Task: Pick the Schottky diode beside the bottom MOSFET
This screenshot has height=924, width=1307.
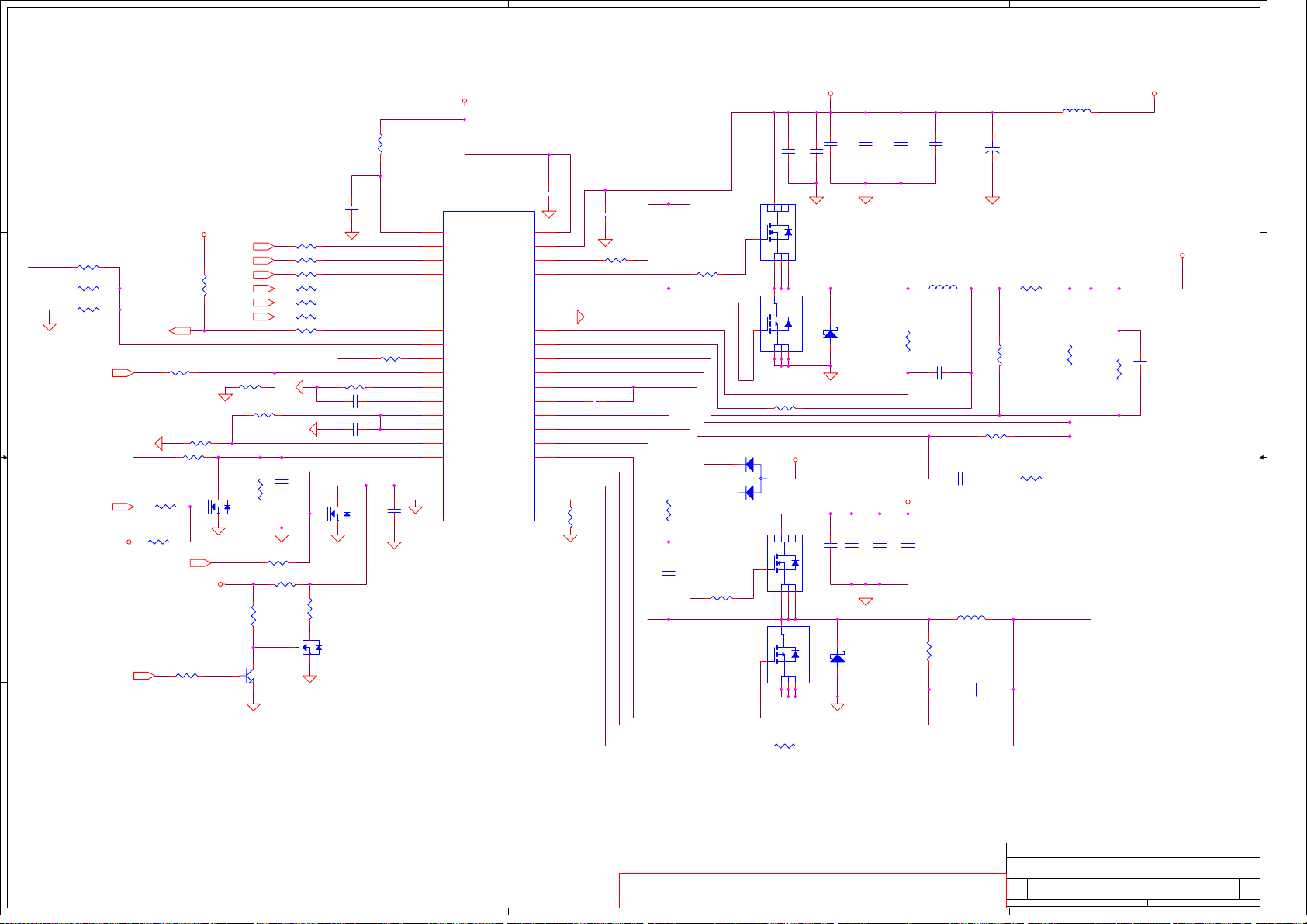Action: [837, 658]
